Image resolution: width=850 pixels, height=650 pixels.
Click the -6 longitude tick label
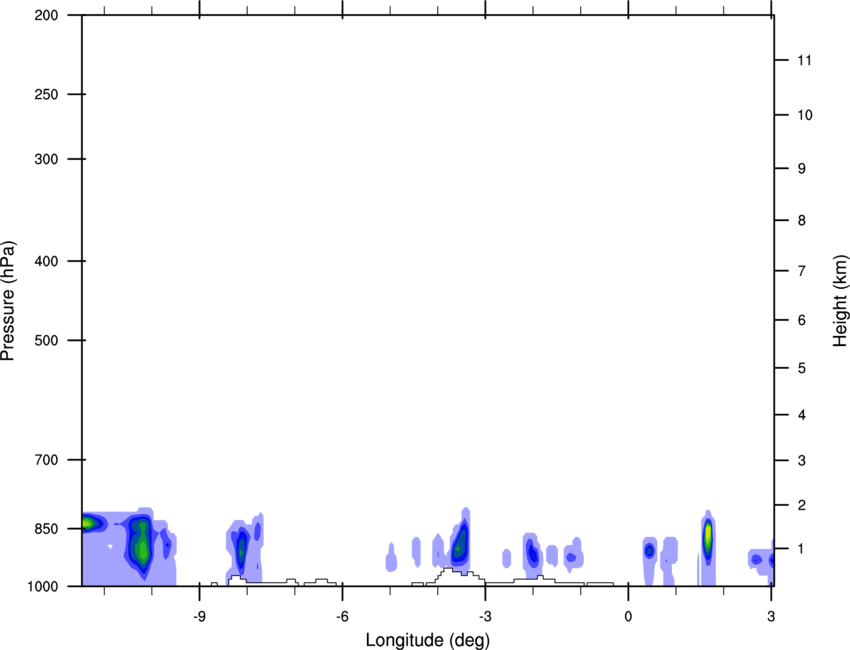(x=342, y=616)
